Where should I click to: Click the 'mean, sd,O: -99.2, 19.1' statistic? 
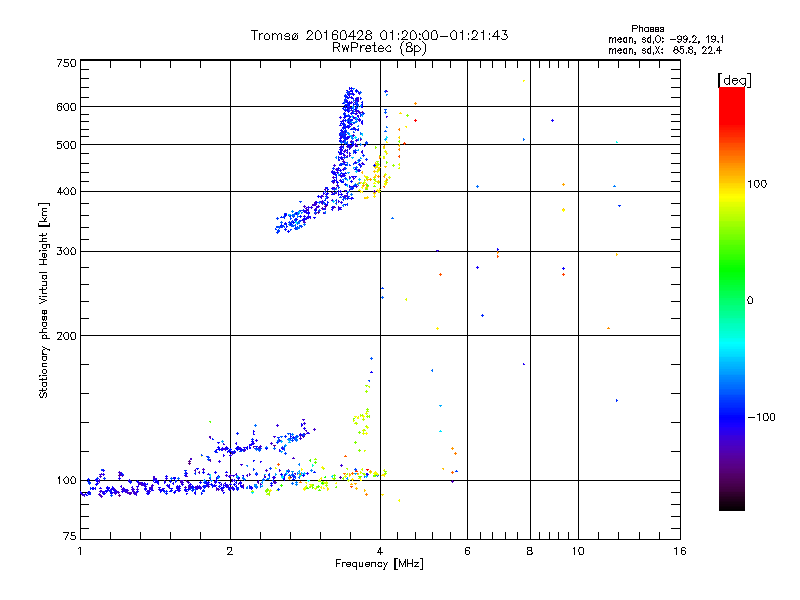point(666,39)
